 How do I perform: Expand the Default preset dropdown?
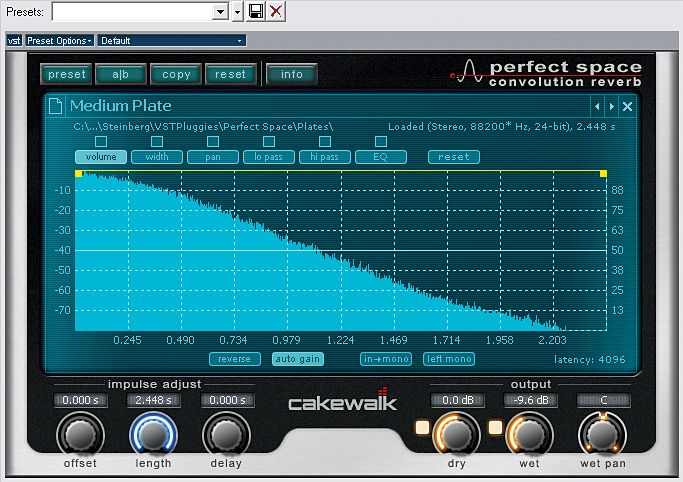(x=172, y=40)
